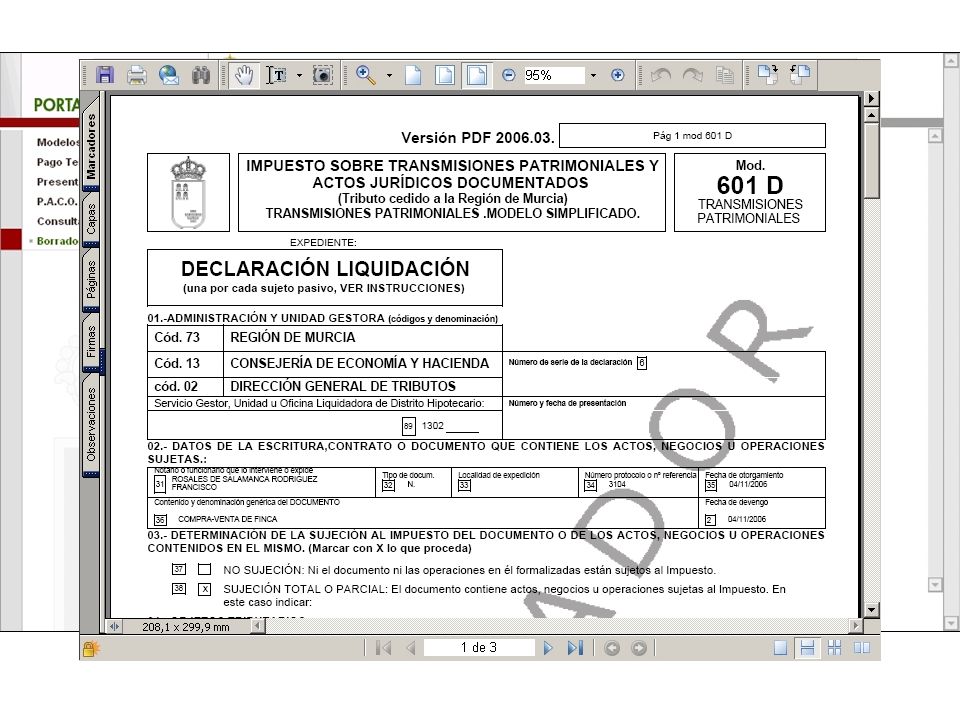The width and height of the screenshot is (960, 720).
Task: Click the document vertical scrollbar down arrow
Action: pos(871,609)
